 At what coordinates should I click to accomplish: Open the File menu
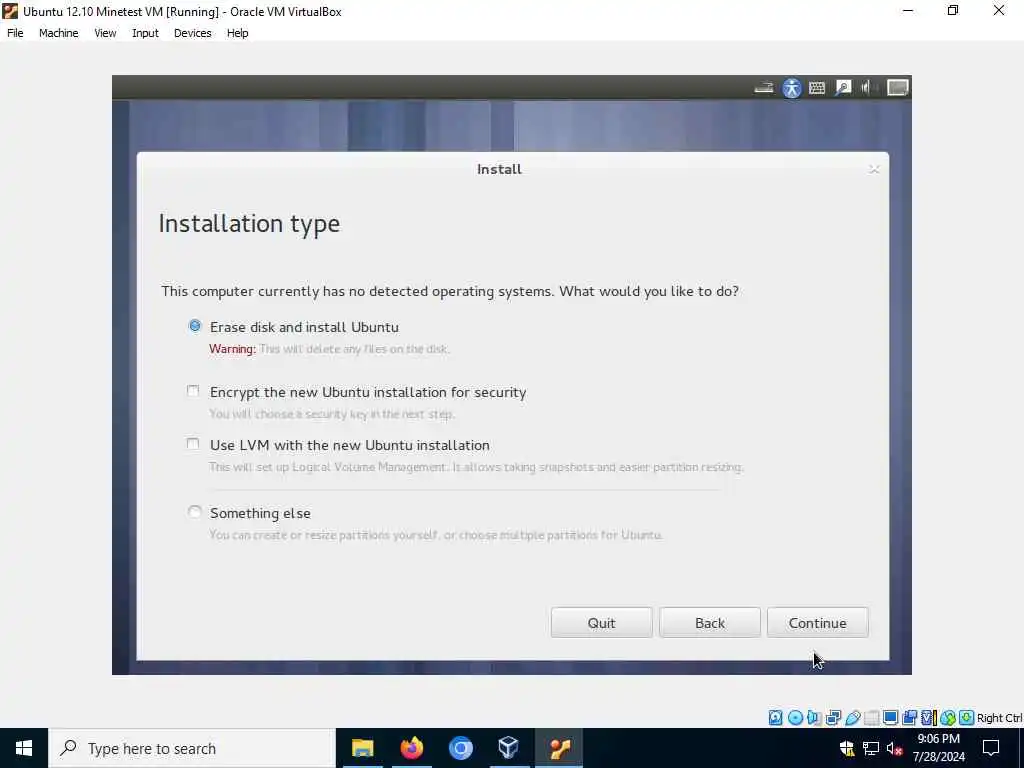click(x=15, y=33)
